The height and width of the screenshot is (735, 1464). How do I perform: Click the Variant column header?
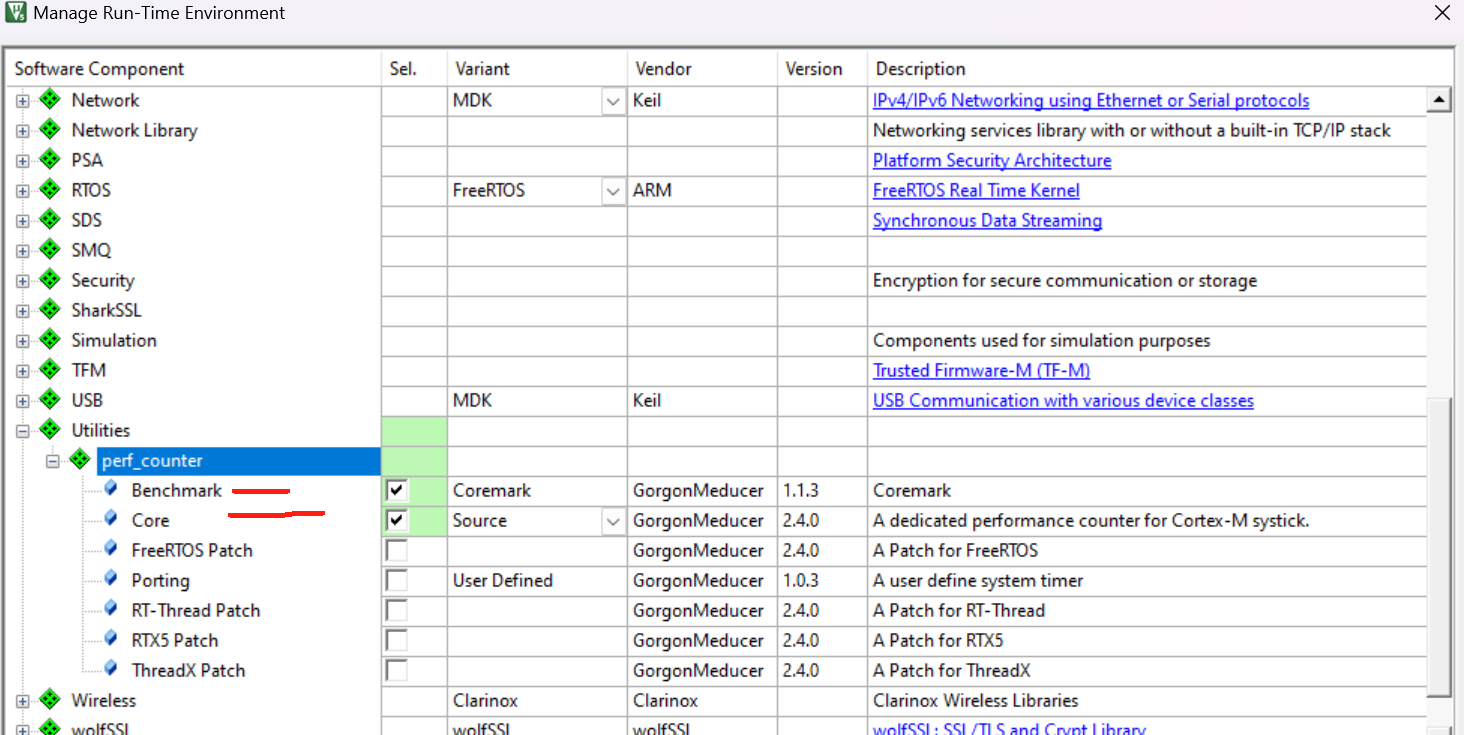click(x=537, y=69)
